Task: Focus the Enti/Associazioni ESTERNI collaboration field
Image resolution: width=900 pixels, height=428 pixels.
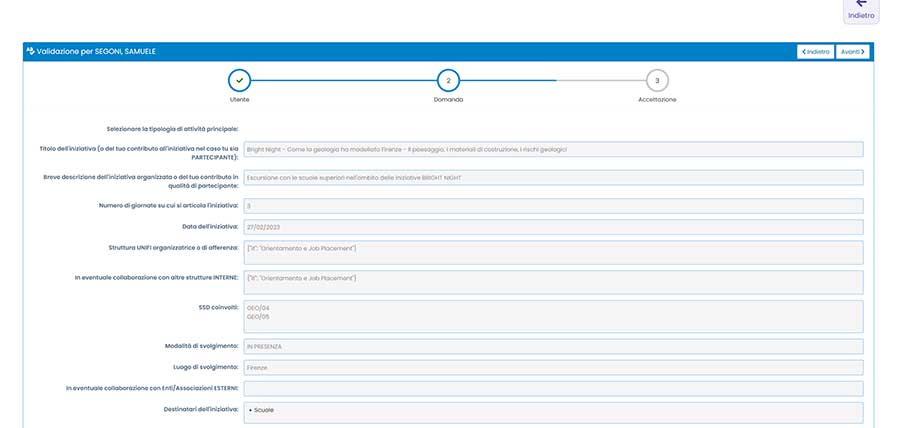Action: tap(552, 388)
